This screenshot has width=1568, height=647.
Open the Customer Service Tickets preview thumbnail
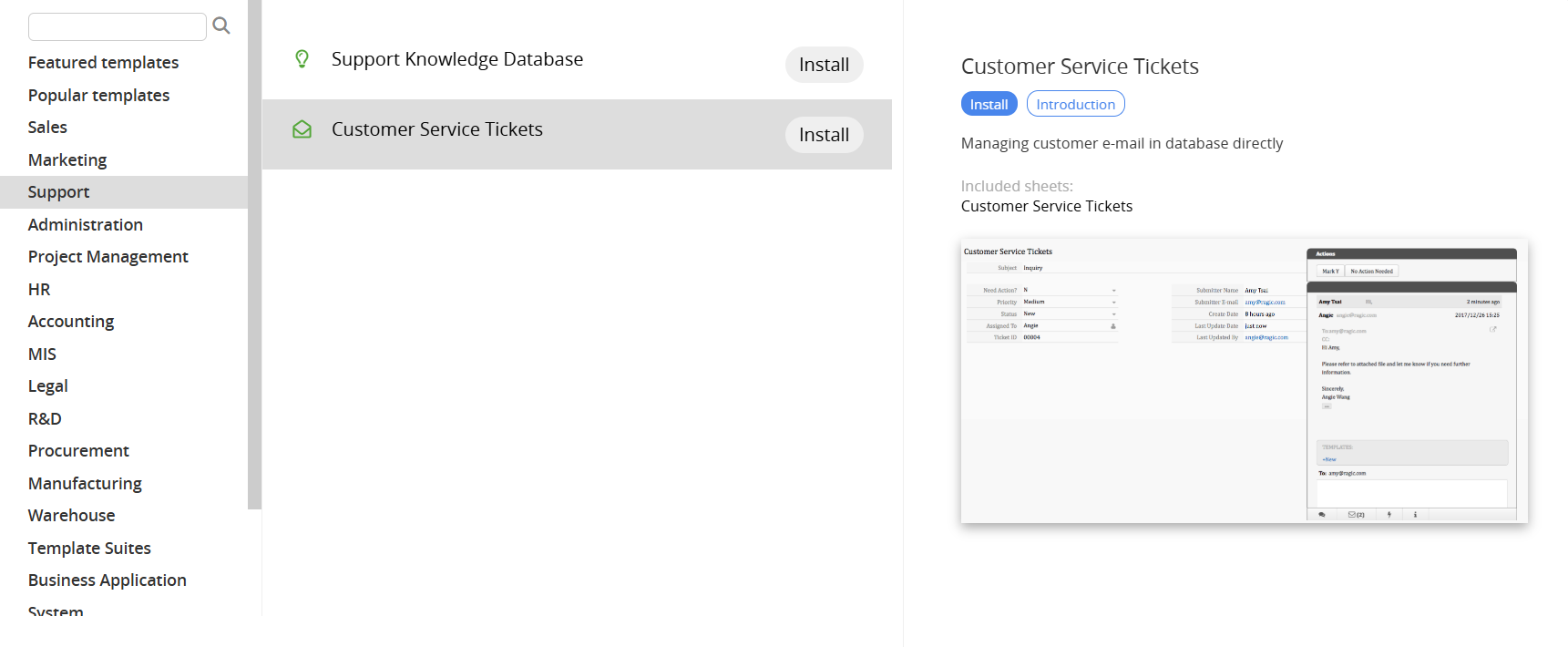[x=1244, y=381]
